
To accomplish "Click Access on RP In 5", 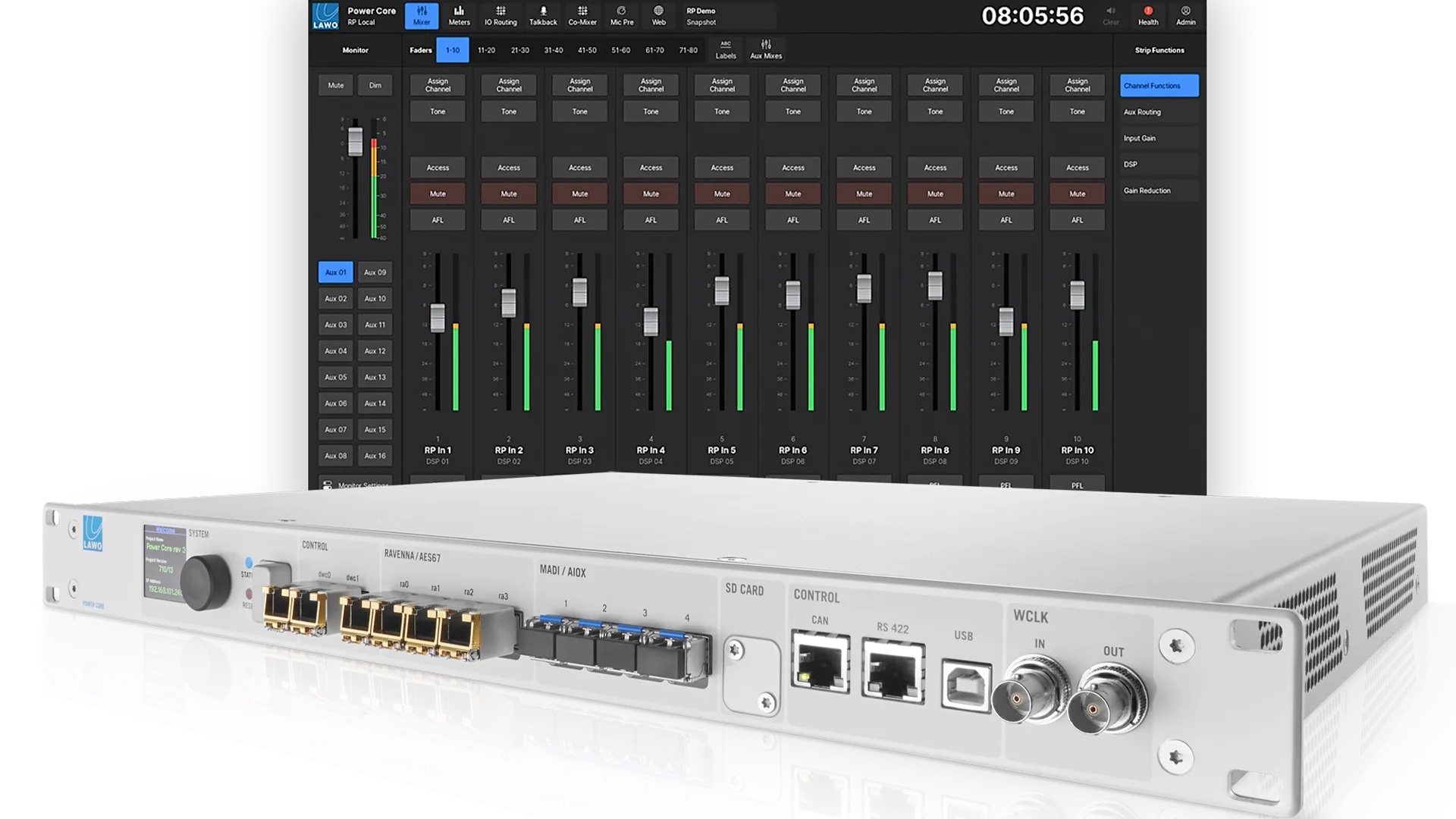I will point(722,168).
